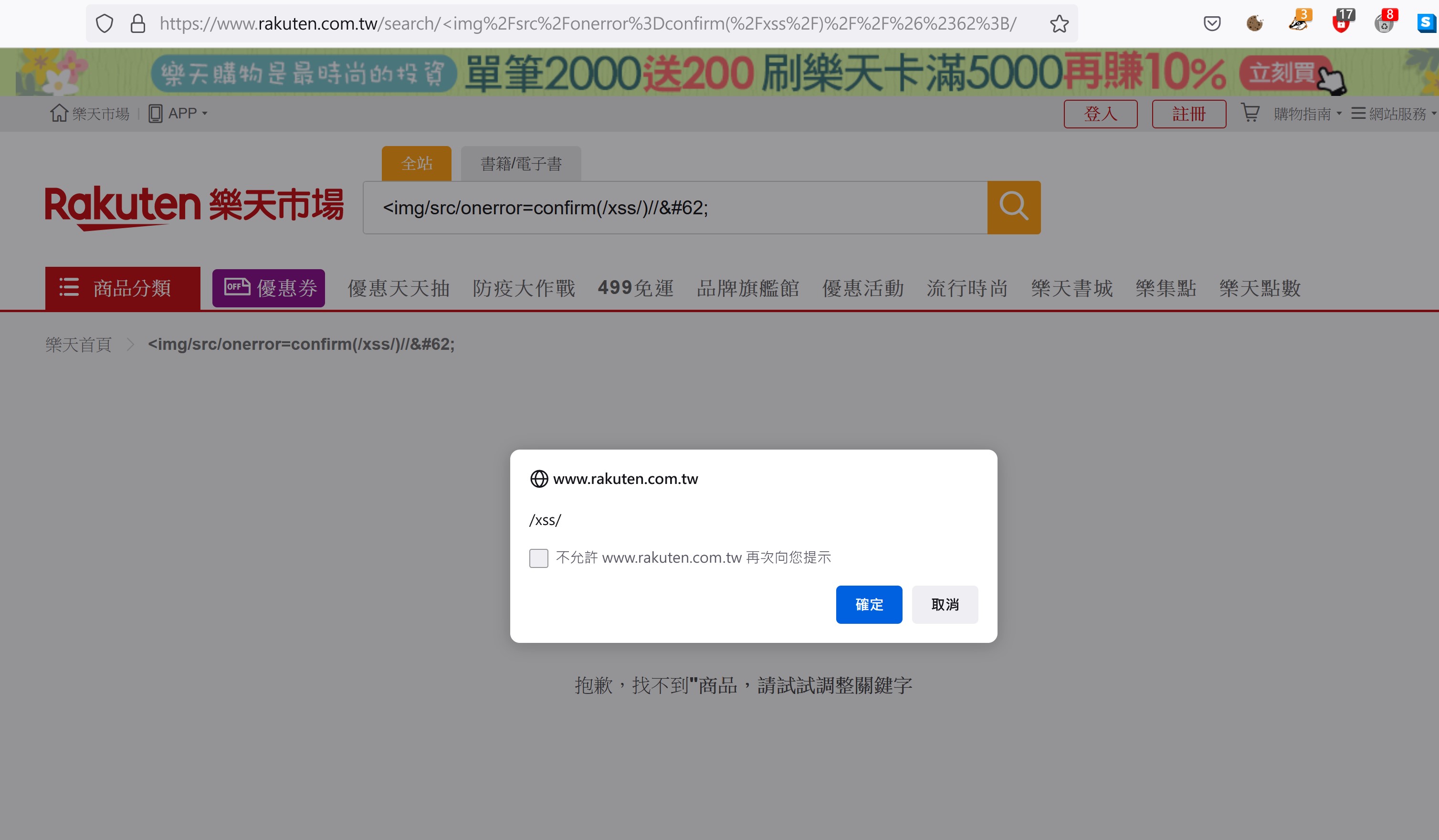Open 499免運 in the navigation bar

(636, 288)
